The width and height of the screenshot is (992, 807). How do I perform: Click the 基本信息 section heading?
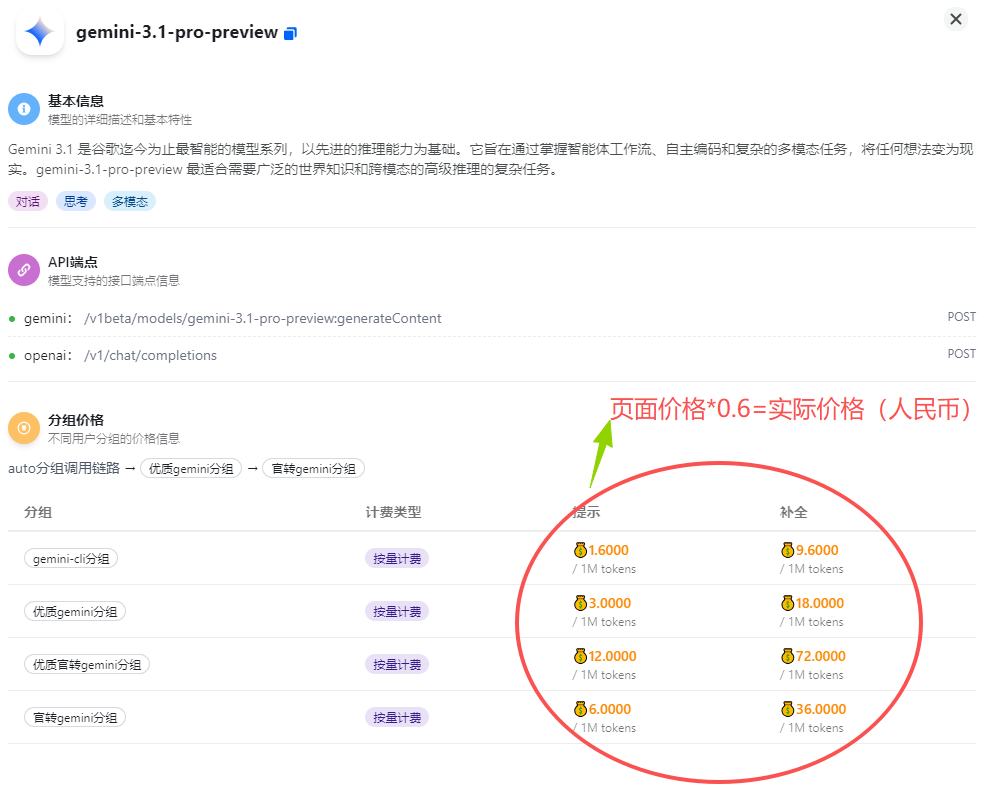(x=76, y=101)
